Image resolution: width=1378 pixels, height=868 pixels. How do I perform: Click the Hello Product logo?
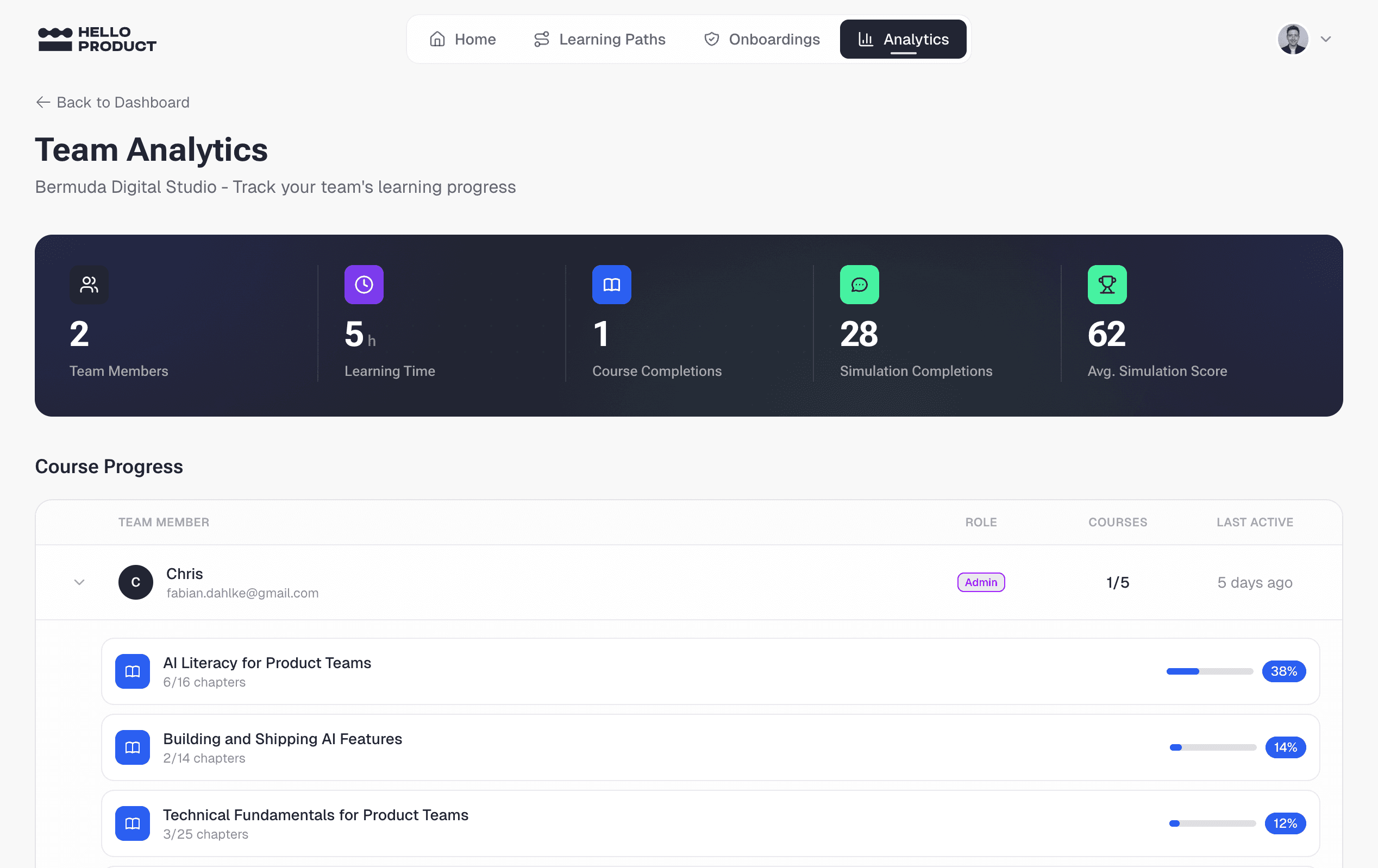click(x=97, y=39)
